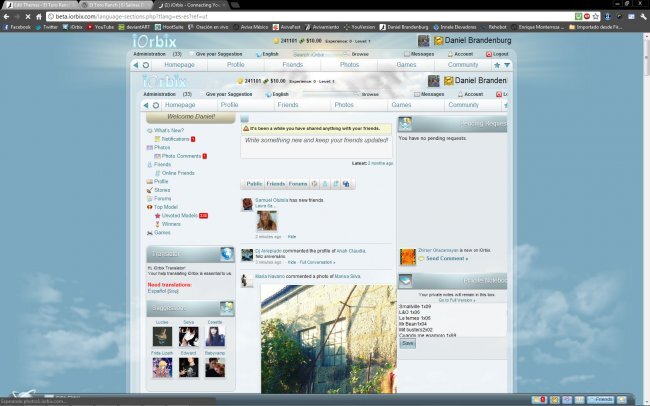Click the globe icon in Translator panel

pyautogui.click(x=227, y=254)
